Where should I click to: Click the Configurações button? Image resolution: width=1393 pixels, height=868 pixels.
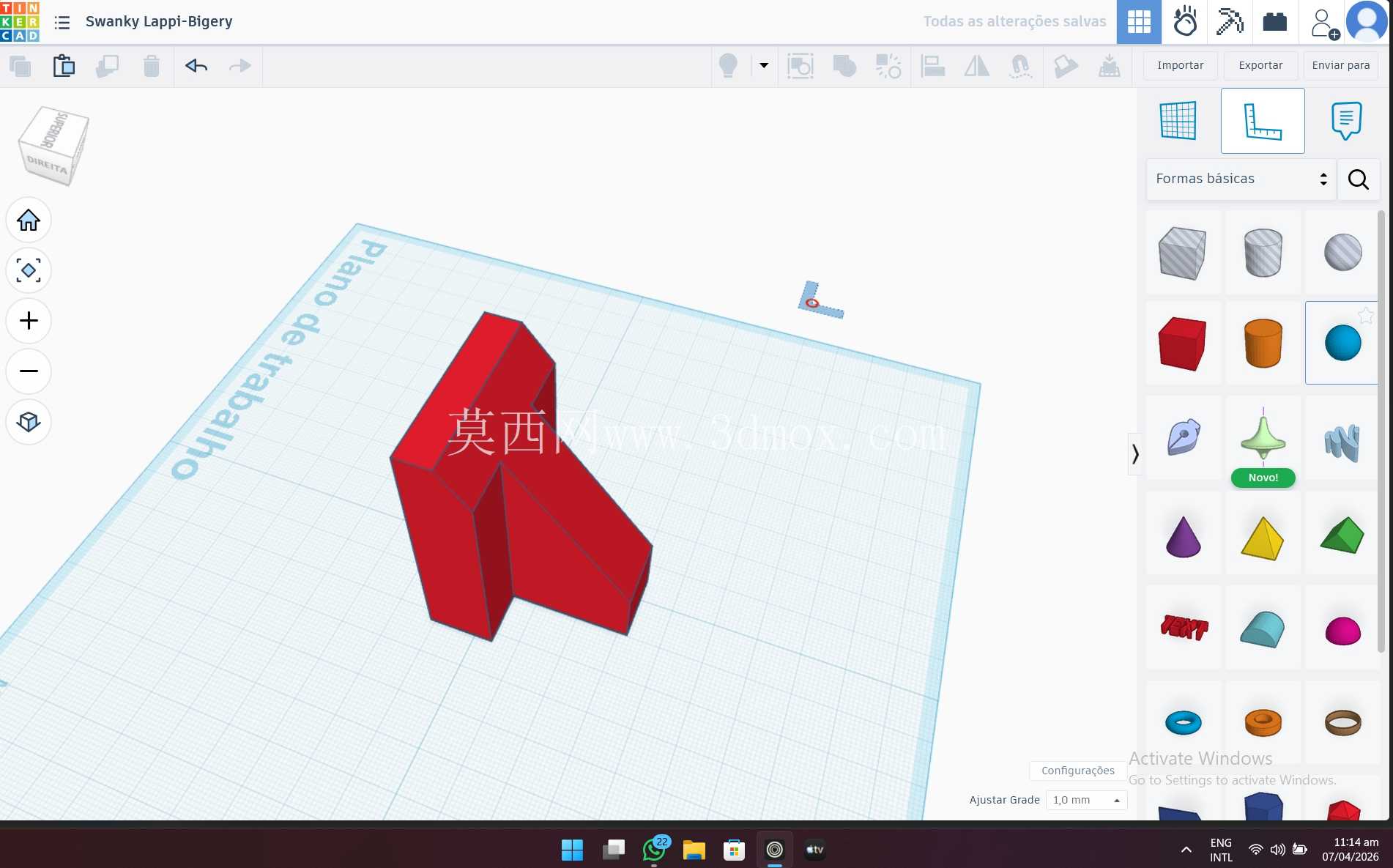click(x=1077, y=771)
